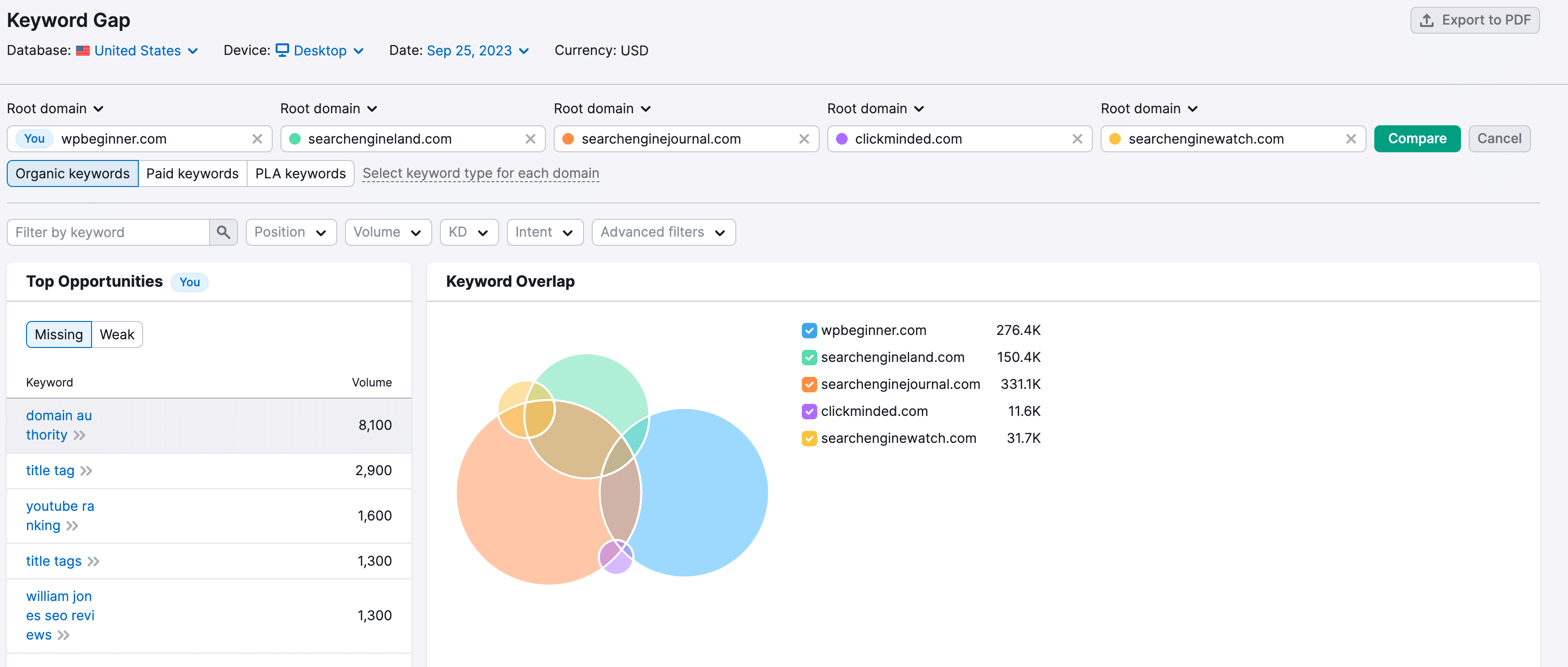This screenshot has width=1568, height=667.
Task: Open the Intent filter dropdown
Action: 545,232
